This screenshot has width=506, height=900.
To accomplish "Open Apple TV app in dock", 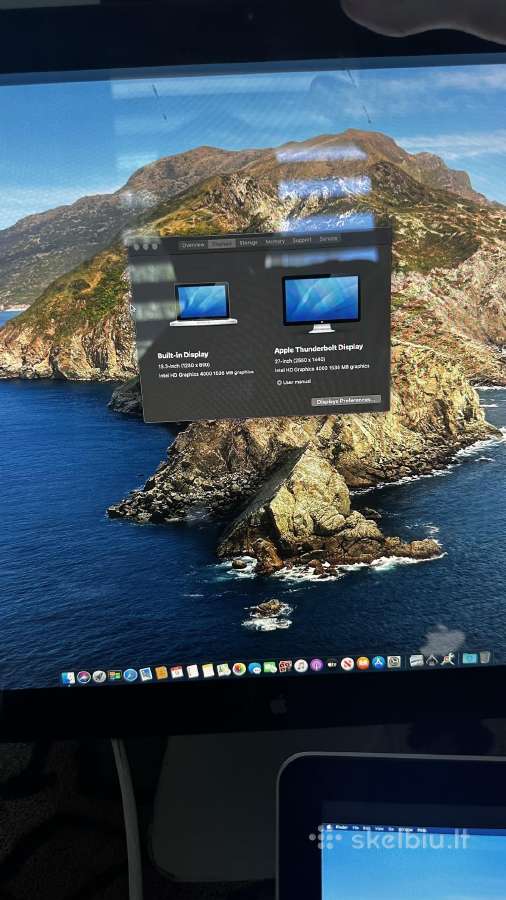I will (332, 664).
